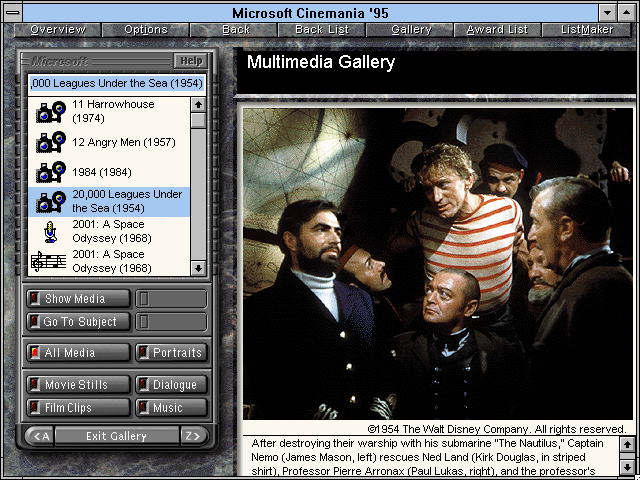Select the 1984 (1984) entry

point(109,172)
